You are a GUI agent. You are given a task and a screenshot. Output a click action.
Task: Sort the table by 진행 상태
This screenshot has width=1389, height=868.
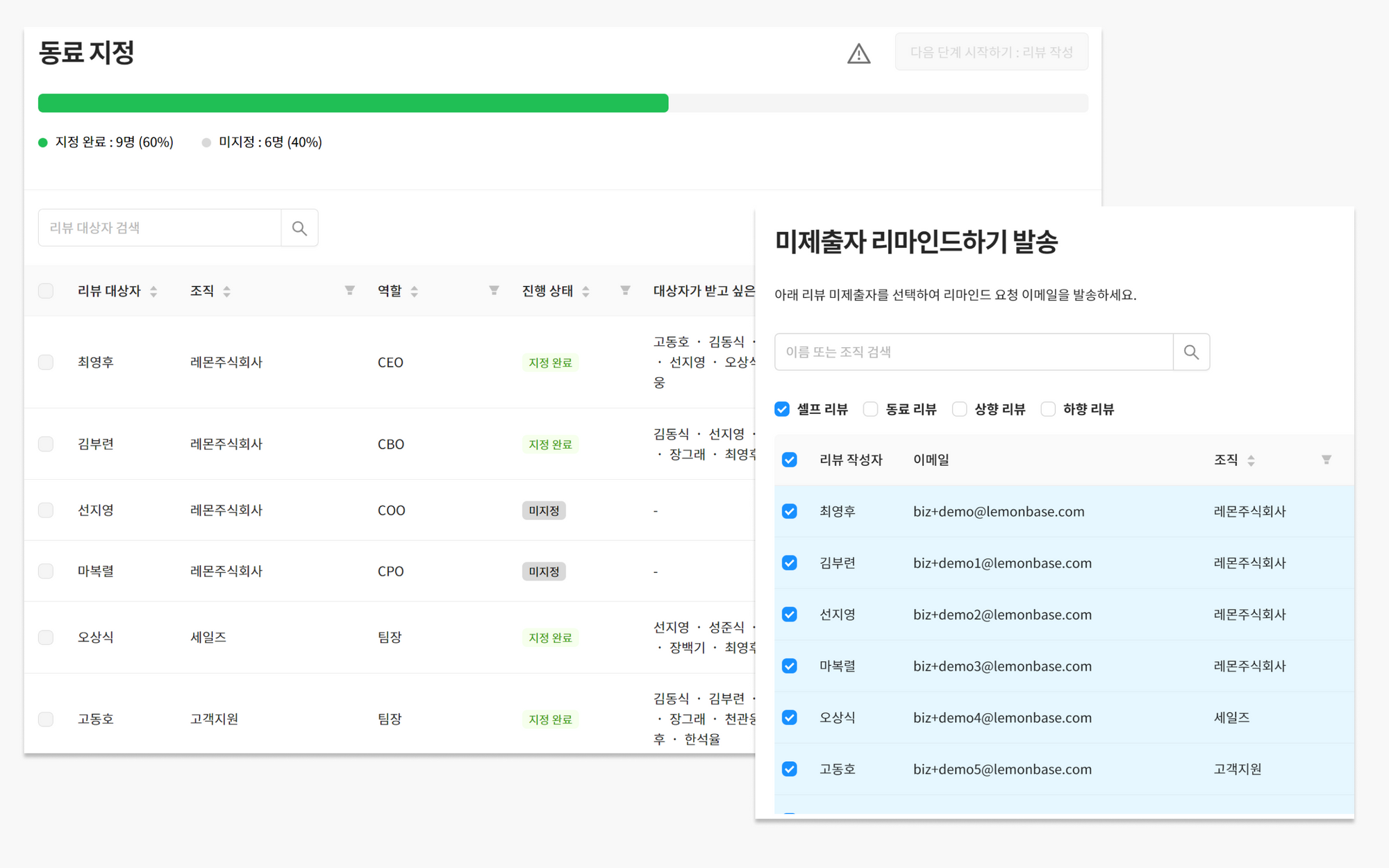click(x=585, y=291)
